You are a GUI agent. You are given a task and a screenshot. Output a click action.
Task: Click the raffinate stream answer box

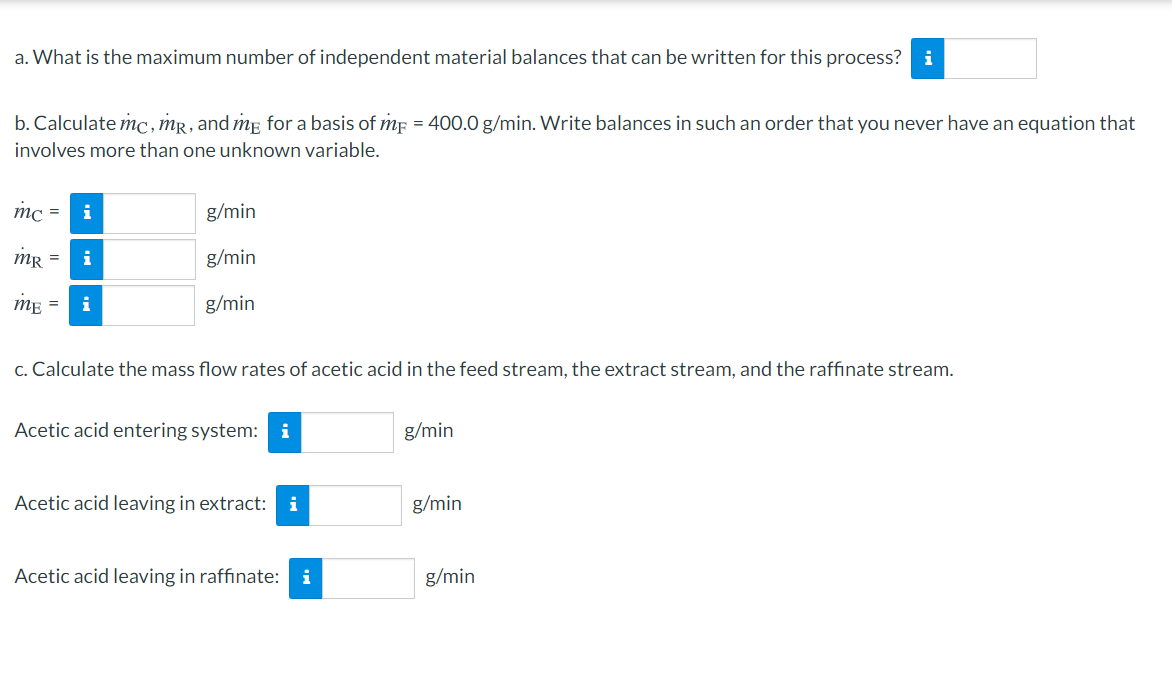click(x=366, y=578)
